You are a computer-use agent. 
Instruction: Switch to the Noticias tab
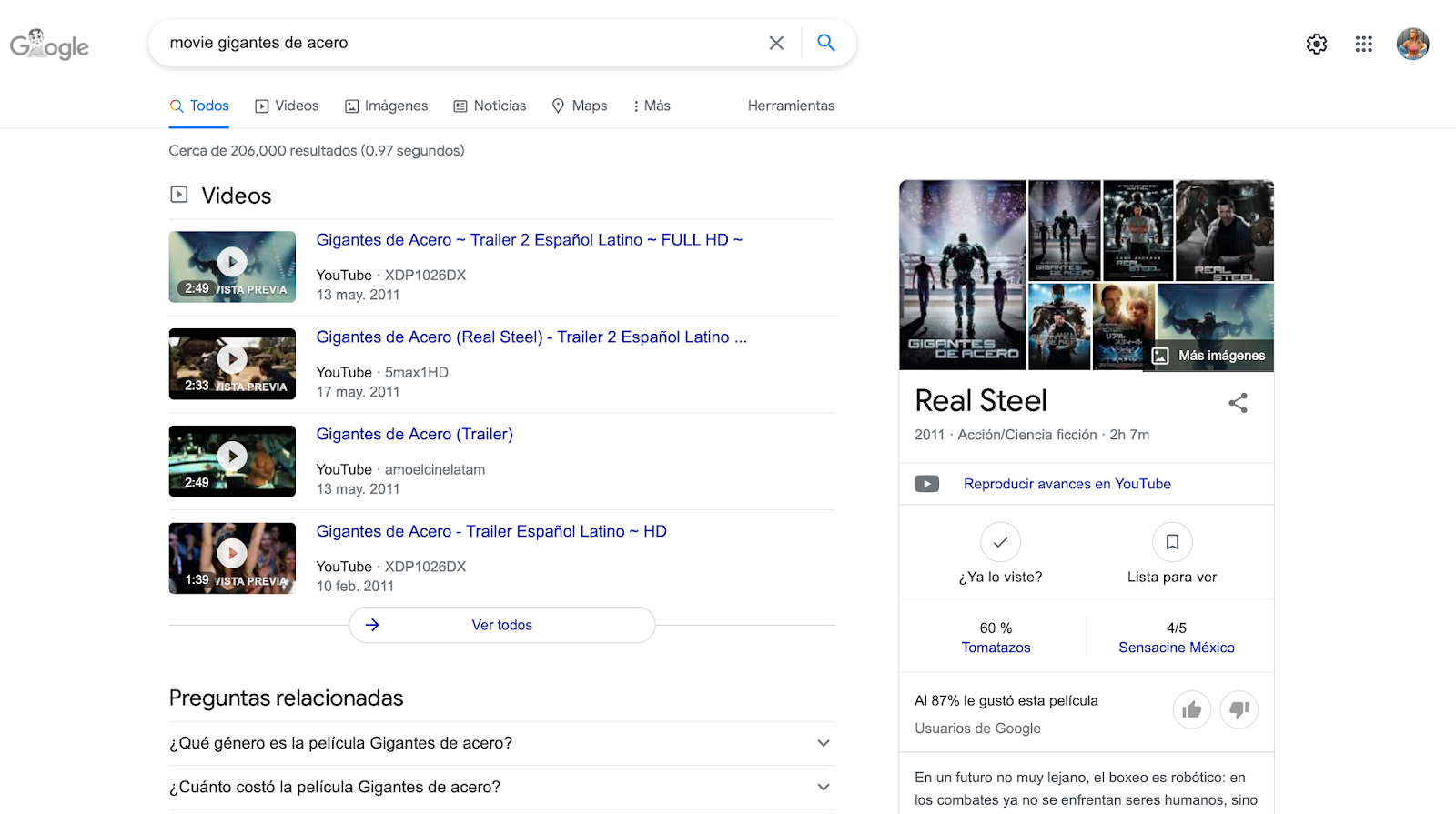(x=490, y=106)
